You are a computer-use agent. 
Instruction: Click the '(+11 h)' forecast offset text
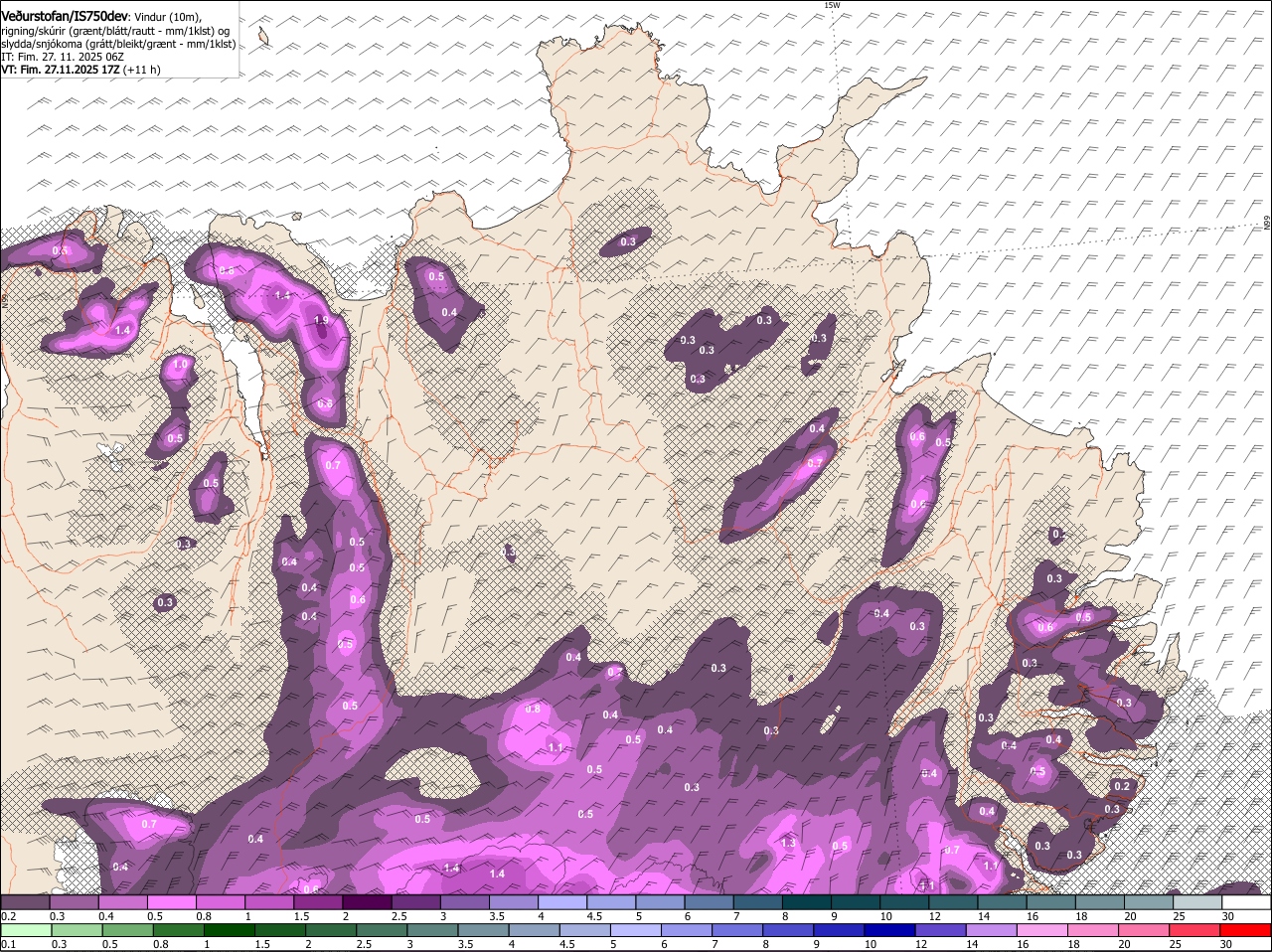(142, 70)
